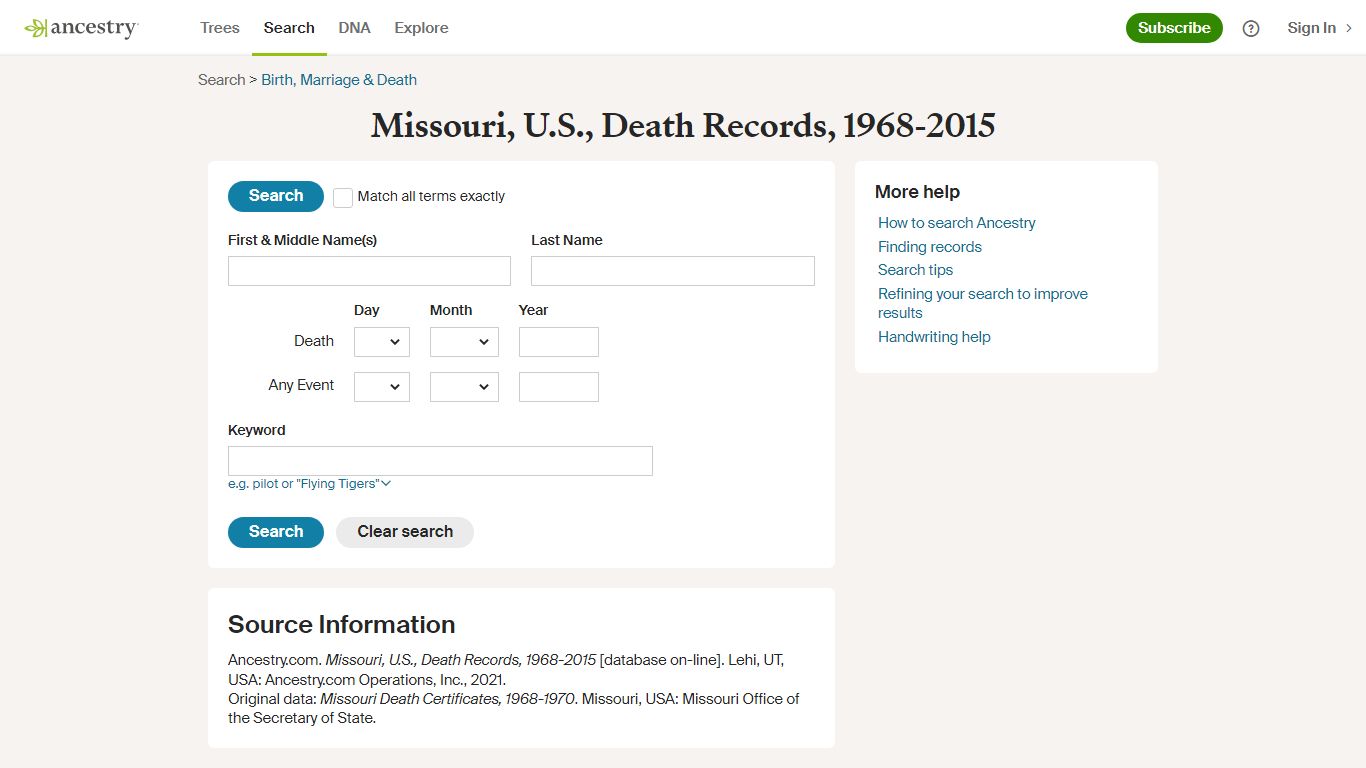Focus the Death Year field

pos(559,342)
